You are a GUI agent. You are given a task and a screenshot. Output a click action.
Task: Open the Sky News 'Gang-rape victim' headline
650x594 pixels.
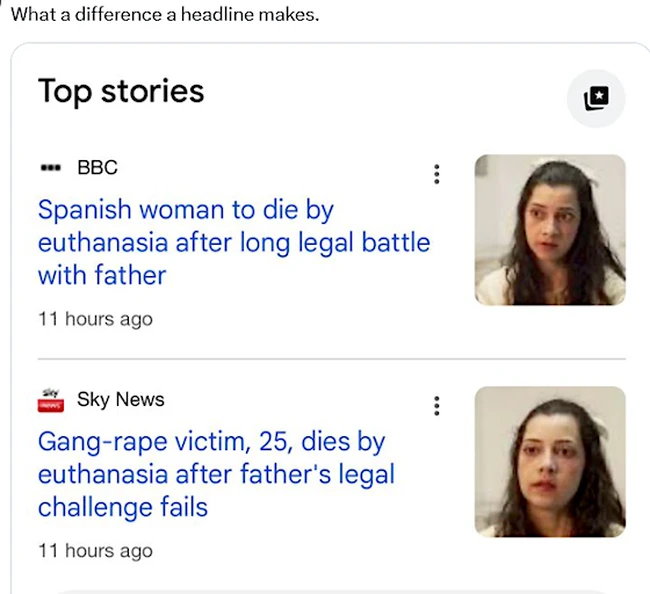pyautogui.click(x=216, y=473)
